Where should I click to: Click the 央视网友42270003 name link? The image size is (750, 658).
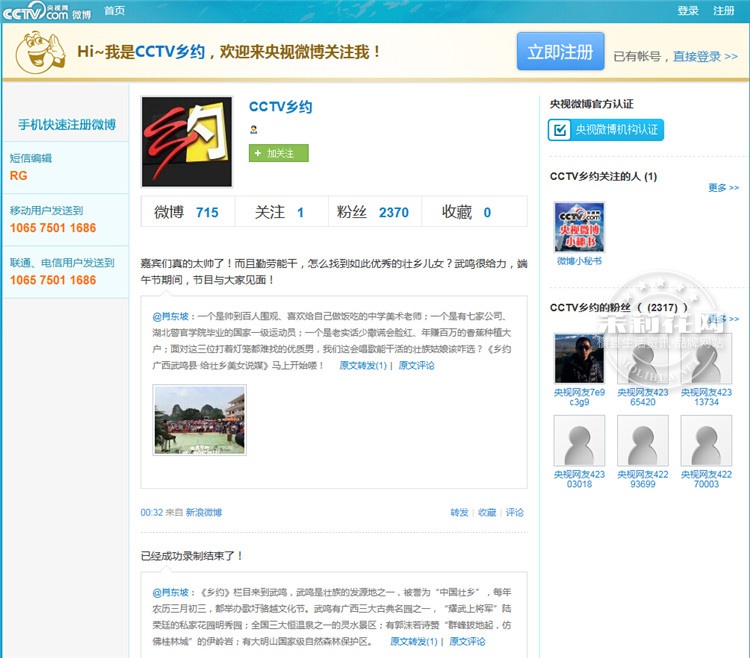pos(706,479)
